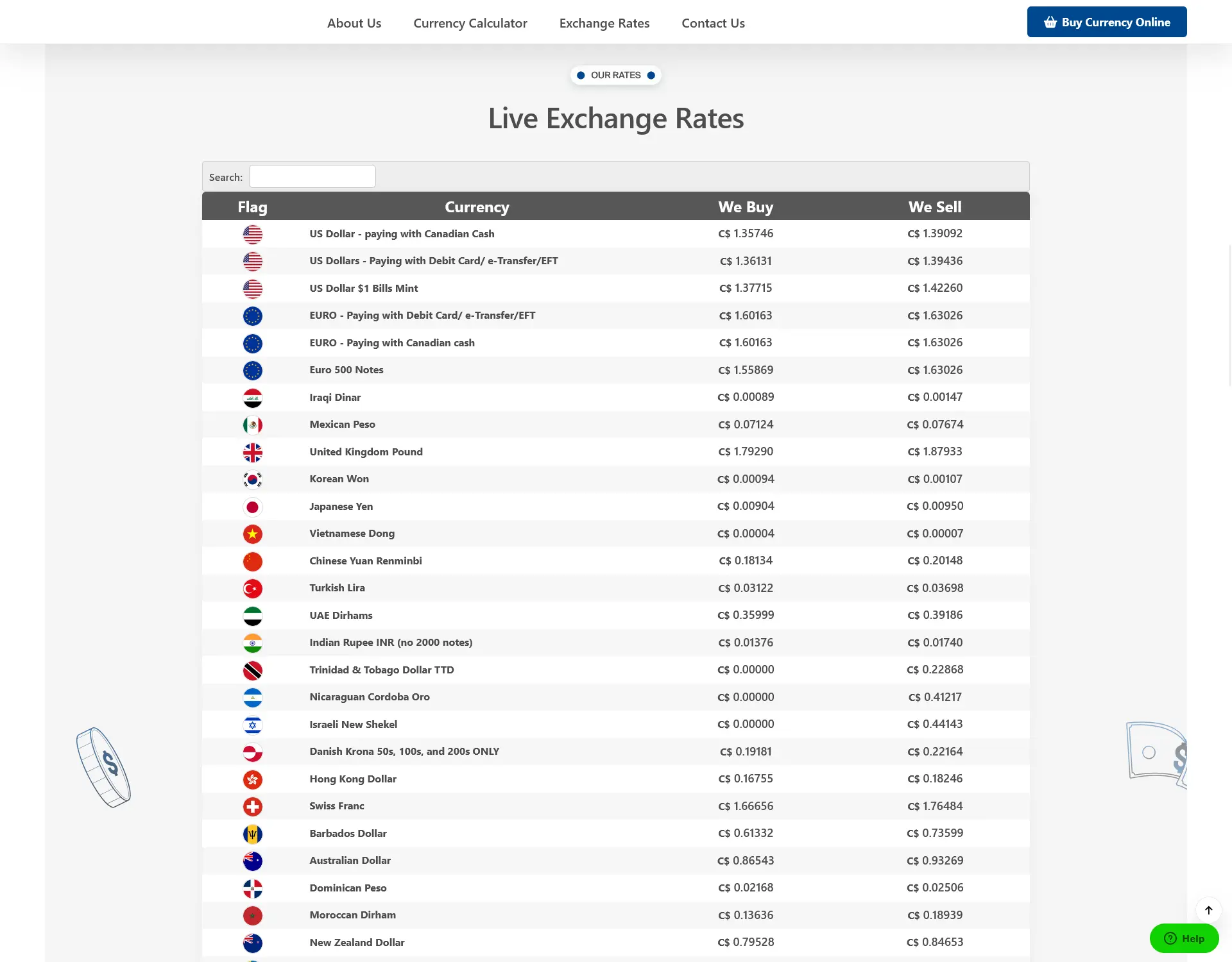Go to the Exchange Rates nav link
The height and width of the screenshot is (962, 1232).
(604, 23)
